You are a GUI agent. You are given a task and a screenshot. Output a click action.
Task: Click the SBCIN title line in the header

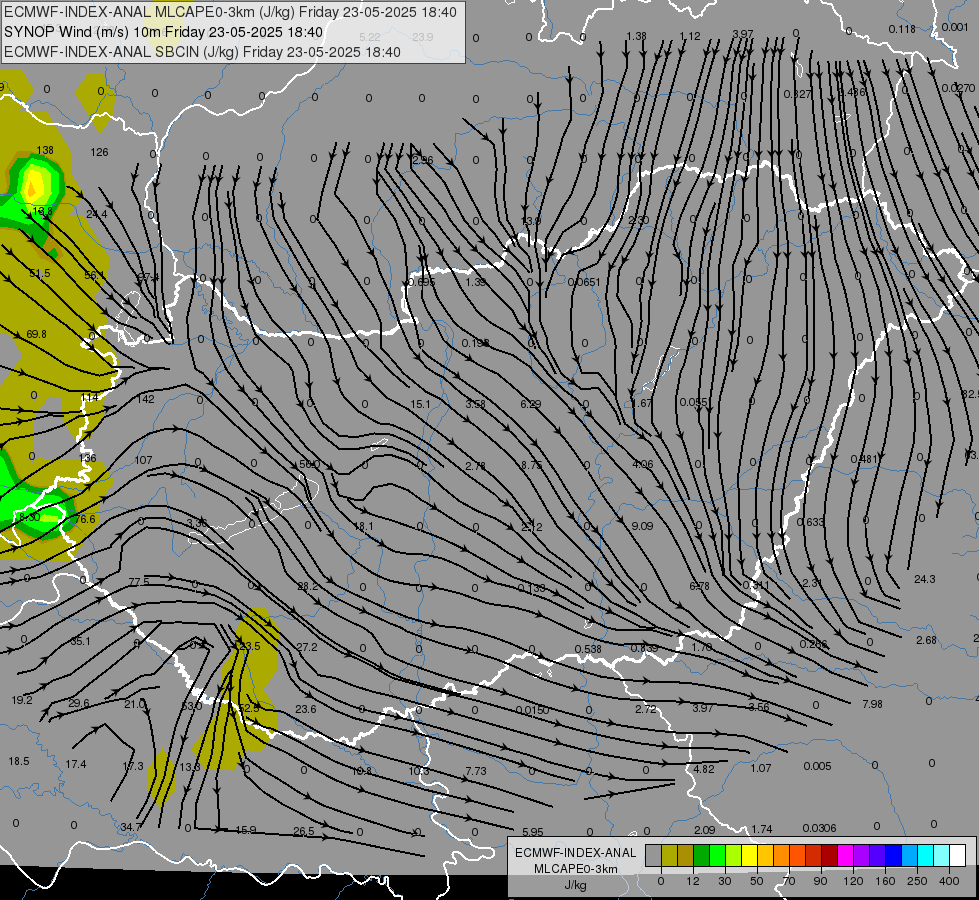[x=202, y=52]
